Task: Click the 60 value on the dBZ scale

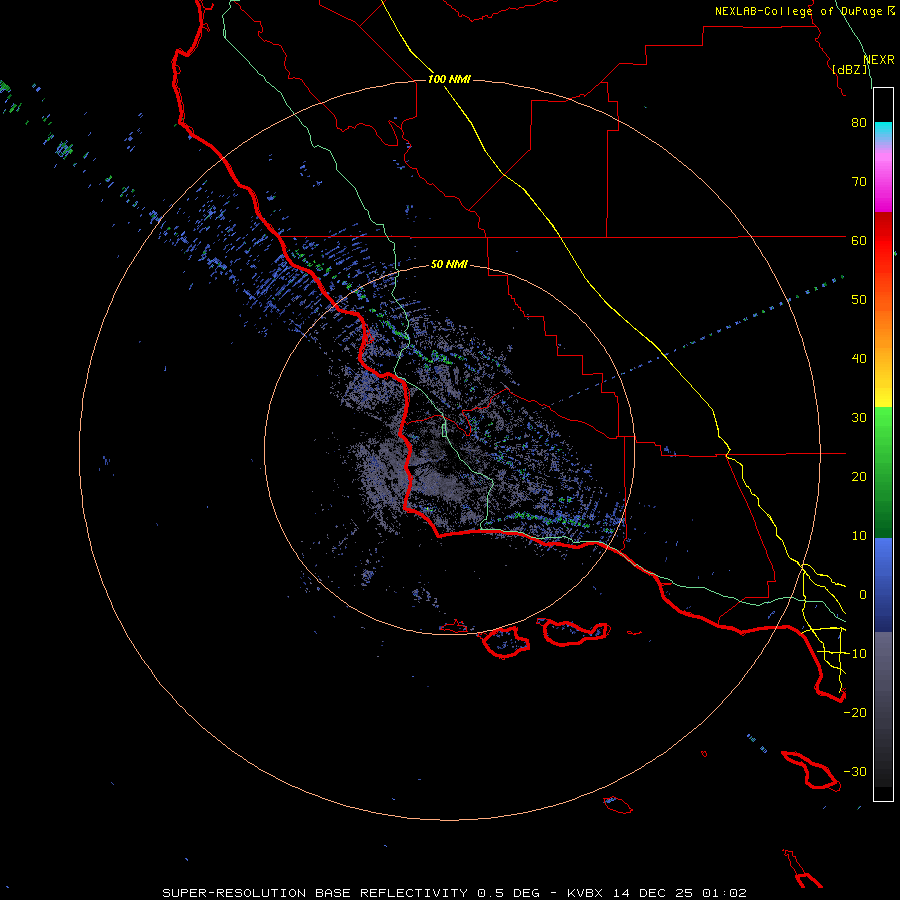Action: (859, 241)
